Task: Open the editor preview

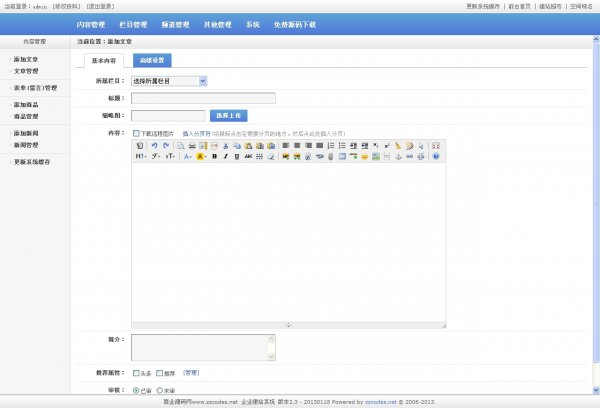Action: point(180,145)
